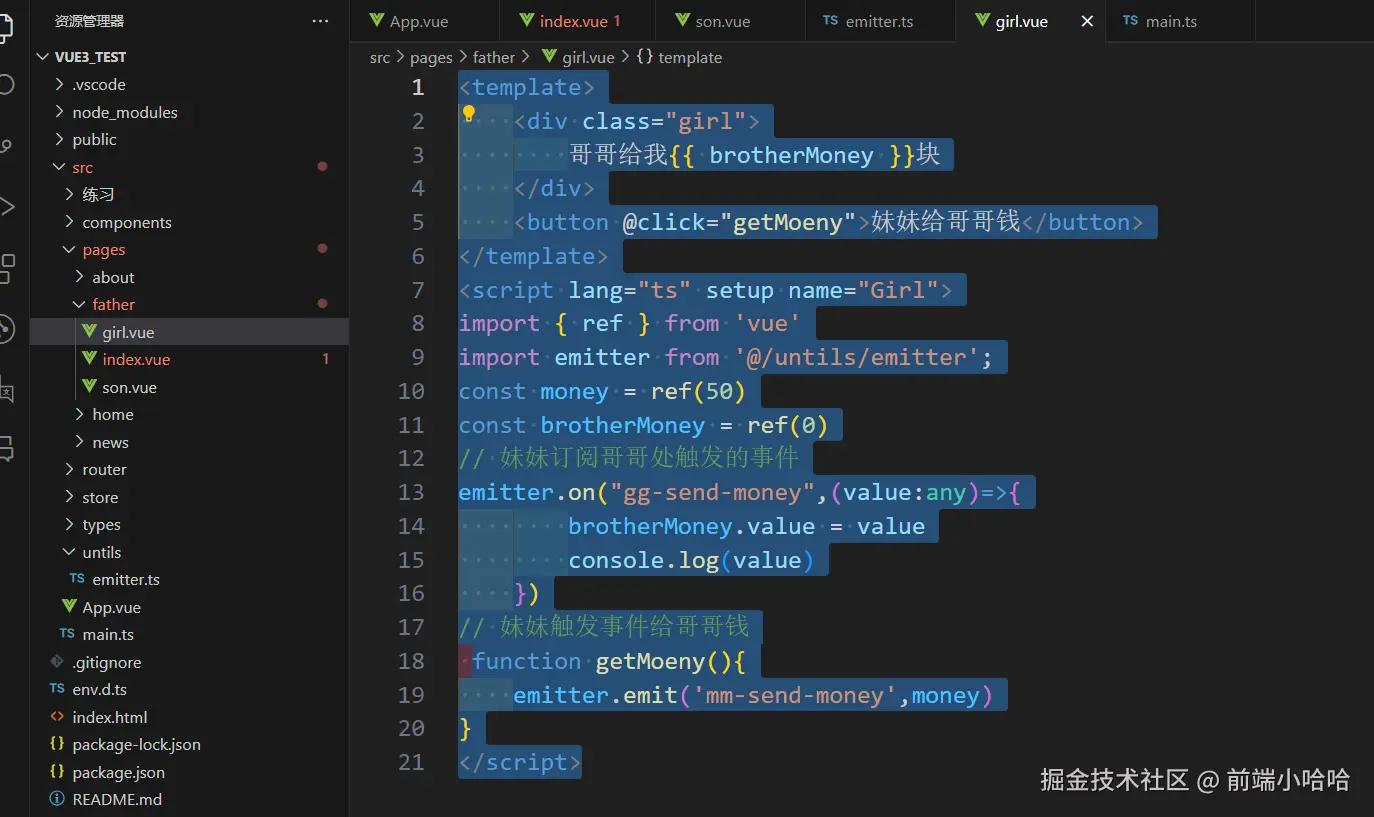This screenshot has width=1374, height=817.
Task: Click the closing </script> tag
Action: 520,762
